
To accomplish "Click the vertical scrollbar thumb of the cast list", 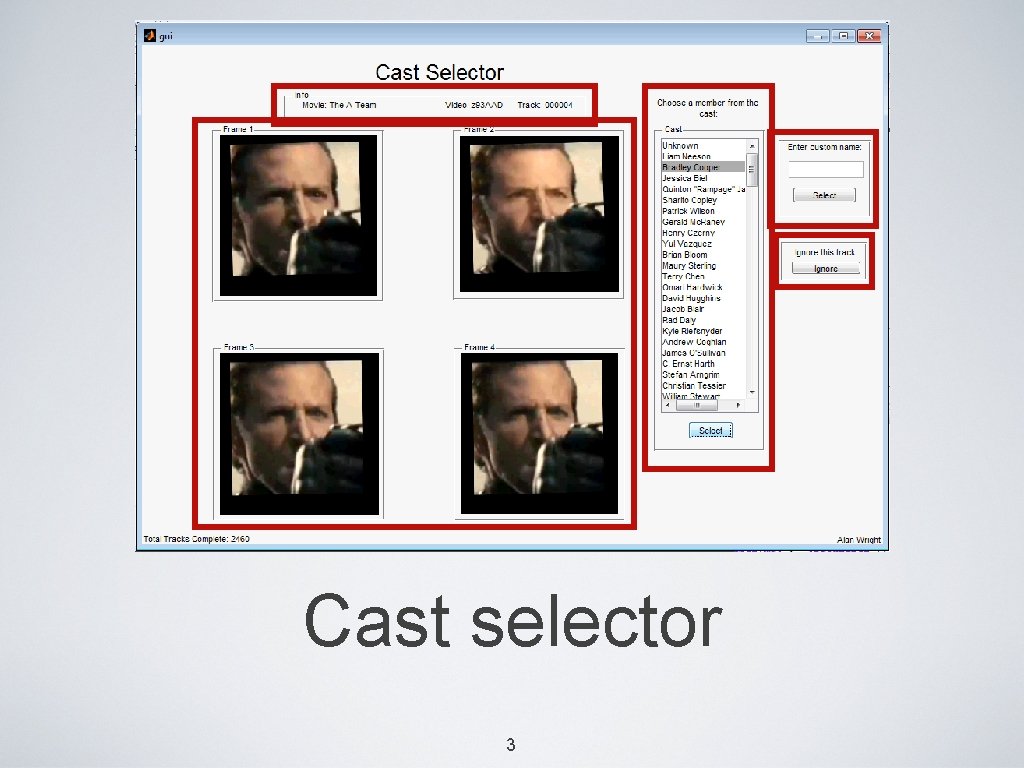I will coord(752,170).
